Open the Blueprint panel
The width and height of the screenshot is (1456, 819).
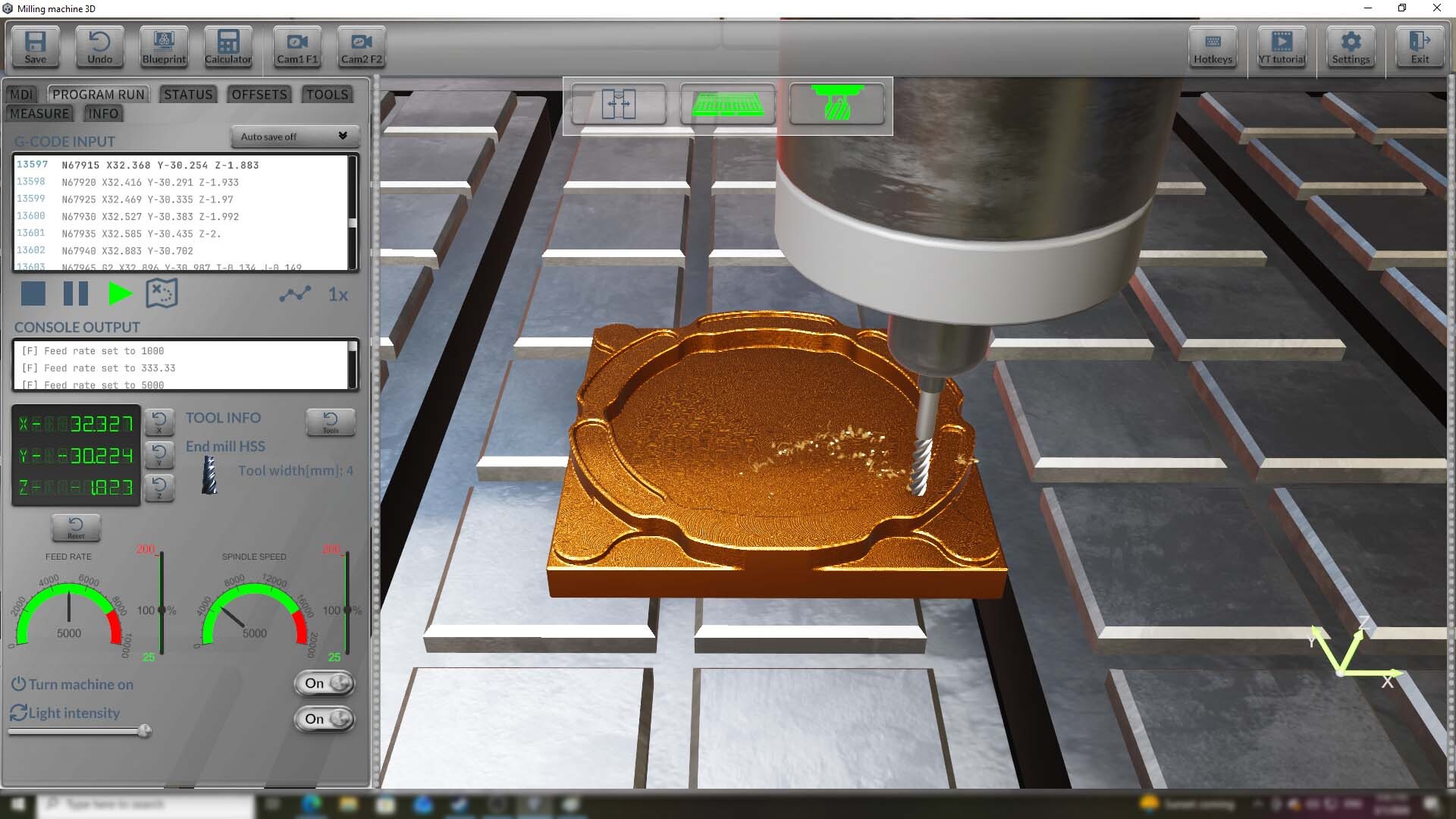(x=163, y=47)
